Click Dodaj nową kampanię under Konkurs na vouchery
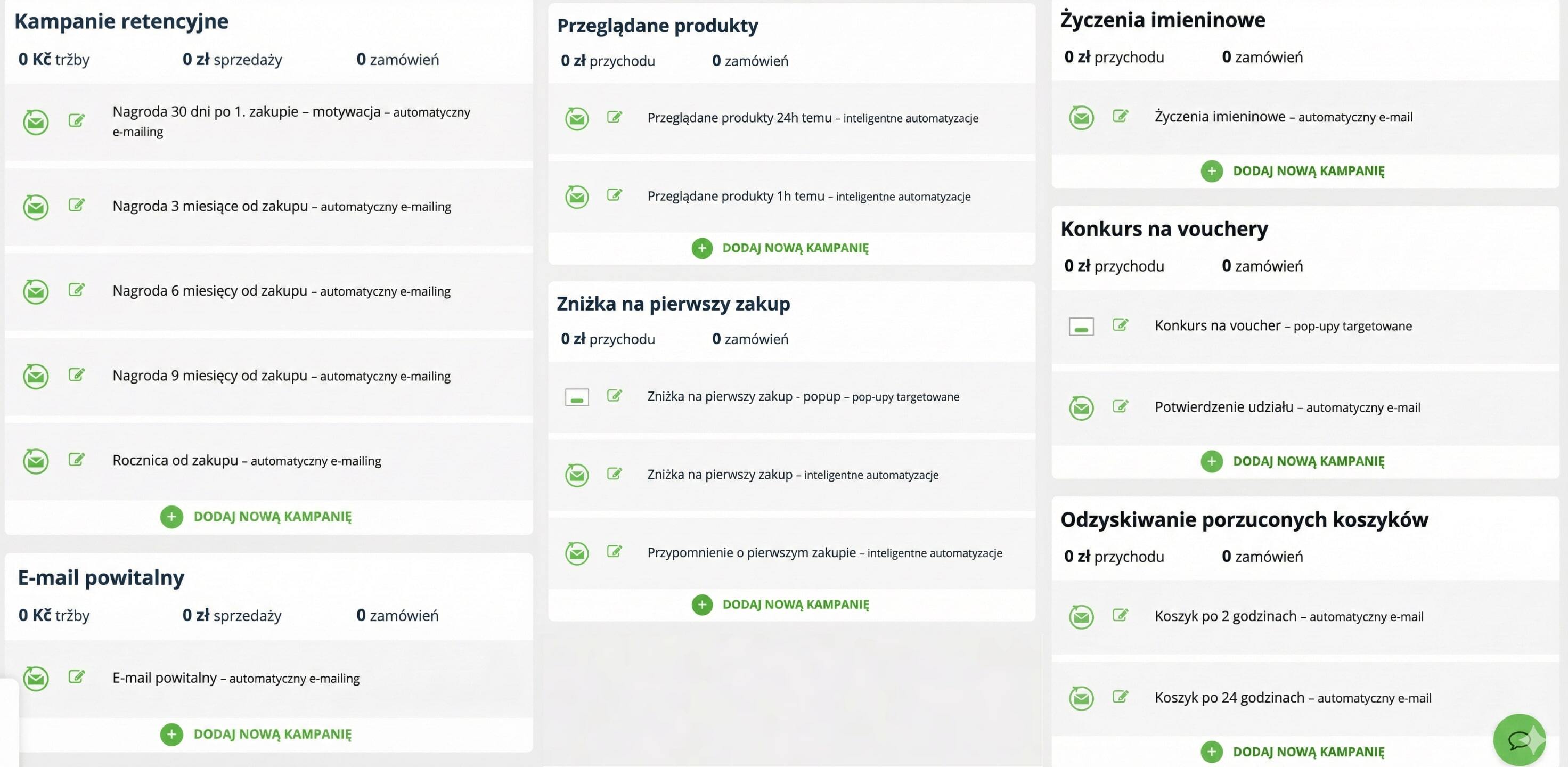1568x767 pixels. (x=1308, y=461)
